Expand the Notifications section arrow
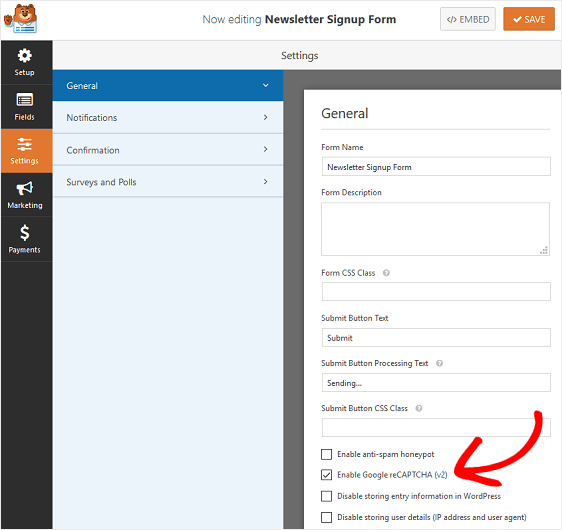 [x=266, y=117]
